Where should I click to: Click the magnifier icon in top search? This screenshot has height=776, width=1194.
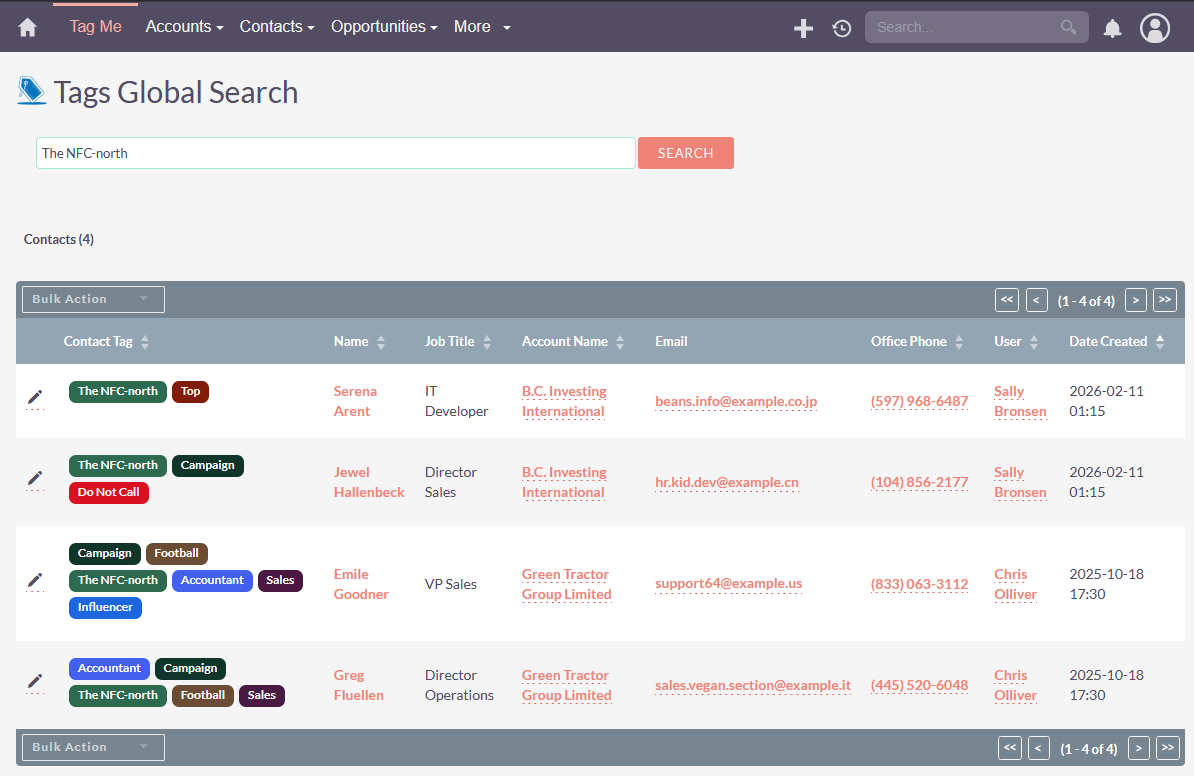[1068, 27]
